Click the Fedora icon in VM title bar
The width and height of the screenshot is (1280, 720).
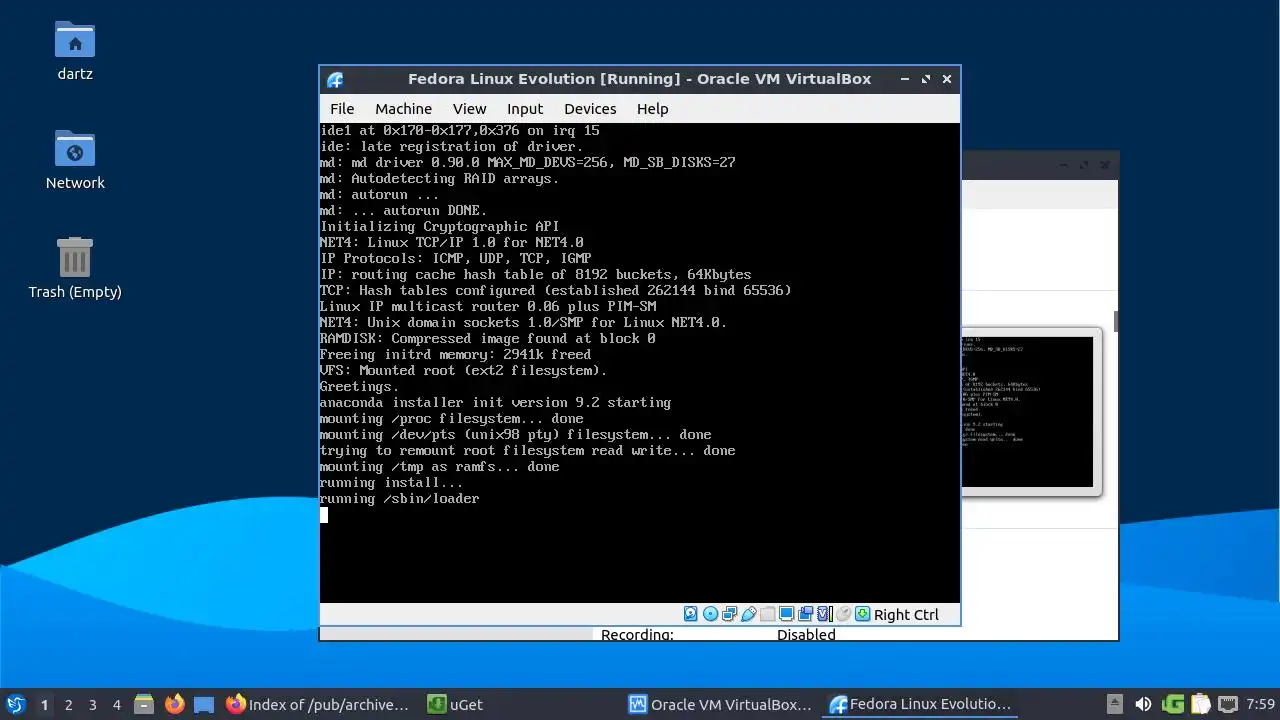pos(335,80)
